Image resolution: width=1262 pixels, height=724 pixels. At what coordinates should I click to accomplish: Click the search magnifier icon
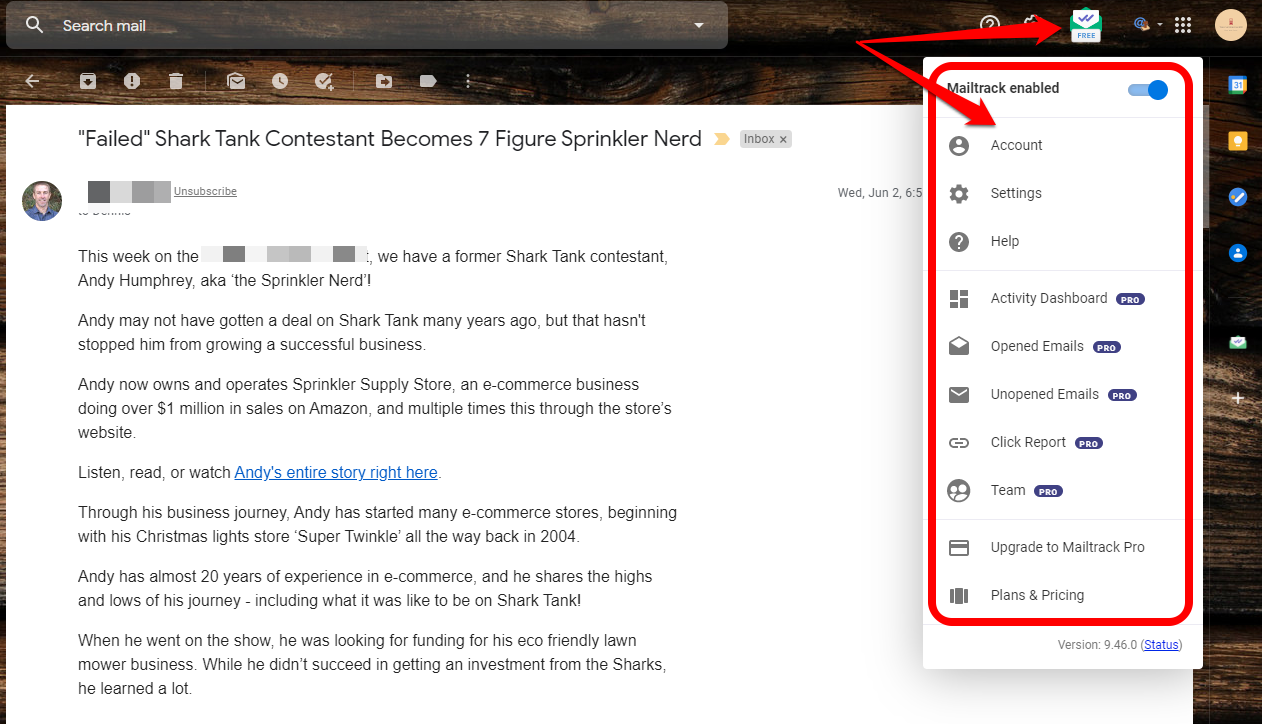click(x=35, y=25)
